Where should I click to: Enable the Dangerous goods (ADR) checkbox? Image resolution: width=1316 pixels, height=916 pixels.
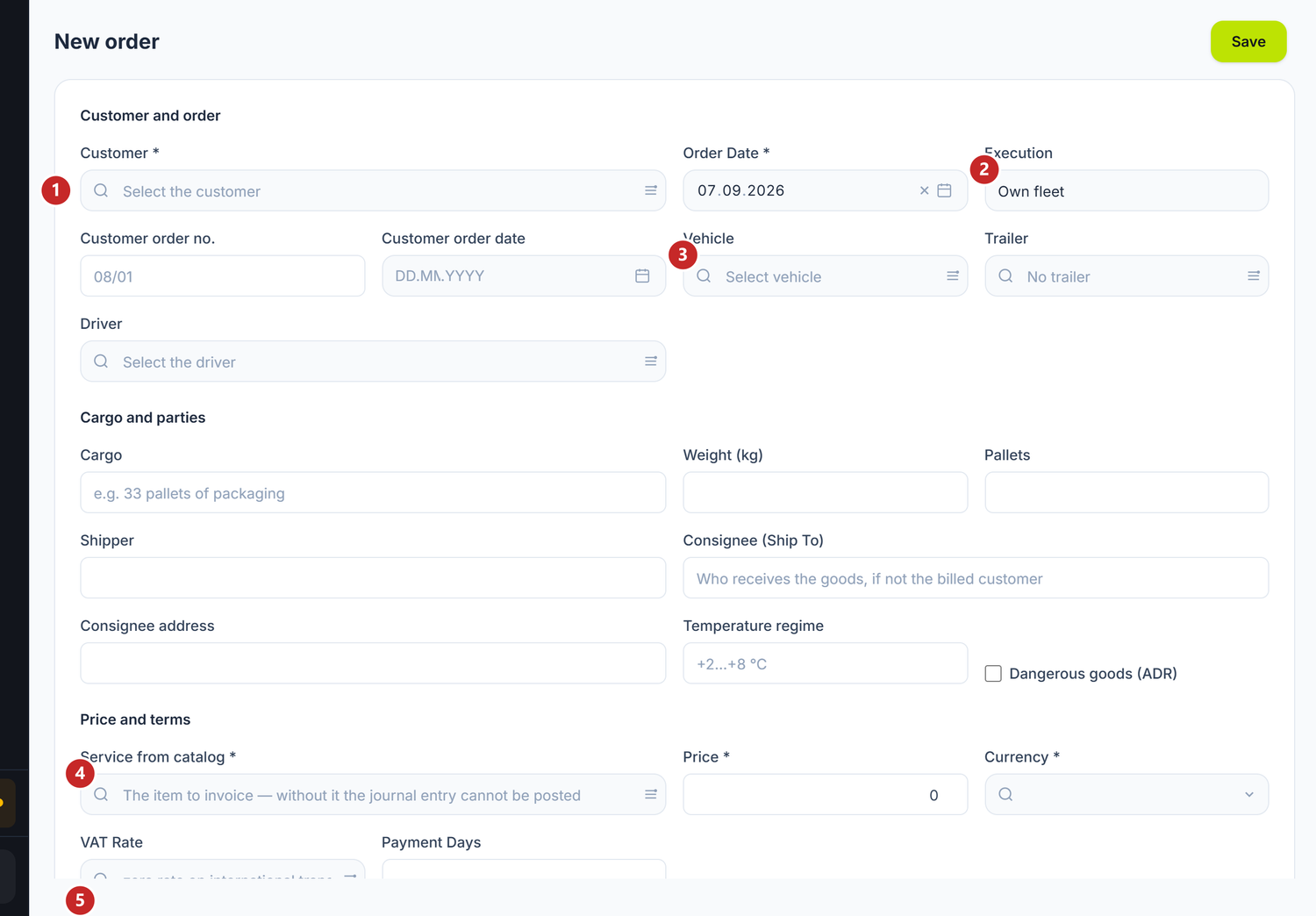coord(993,673)
